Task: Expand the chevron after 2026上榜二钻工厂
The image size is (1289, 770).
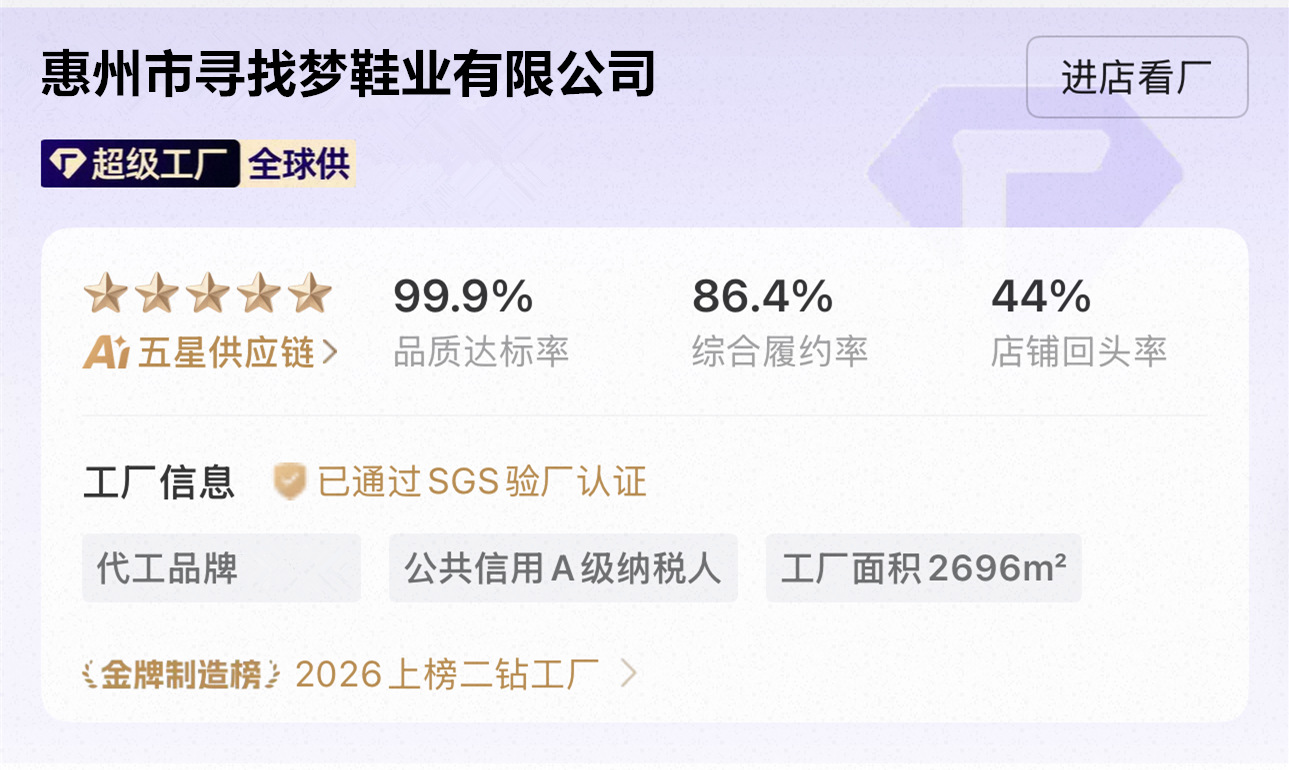Action: (x=628, y=674)
